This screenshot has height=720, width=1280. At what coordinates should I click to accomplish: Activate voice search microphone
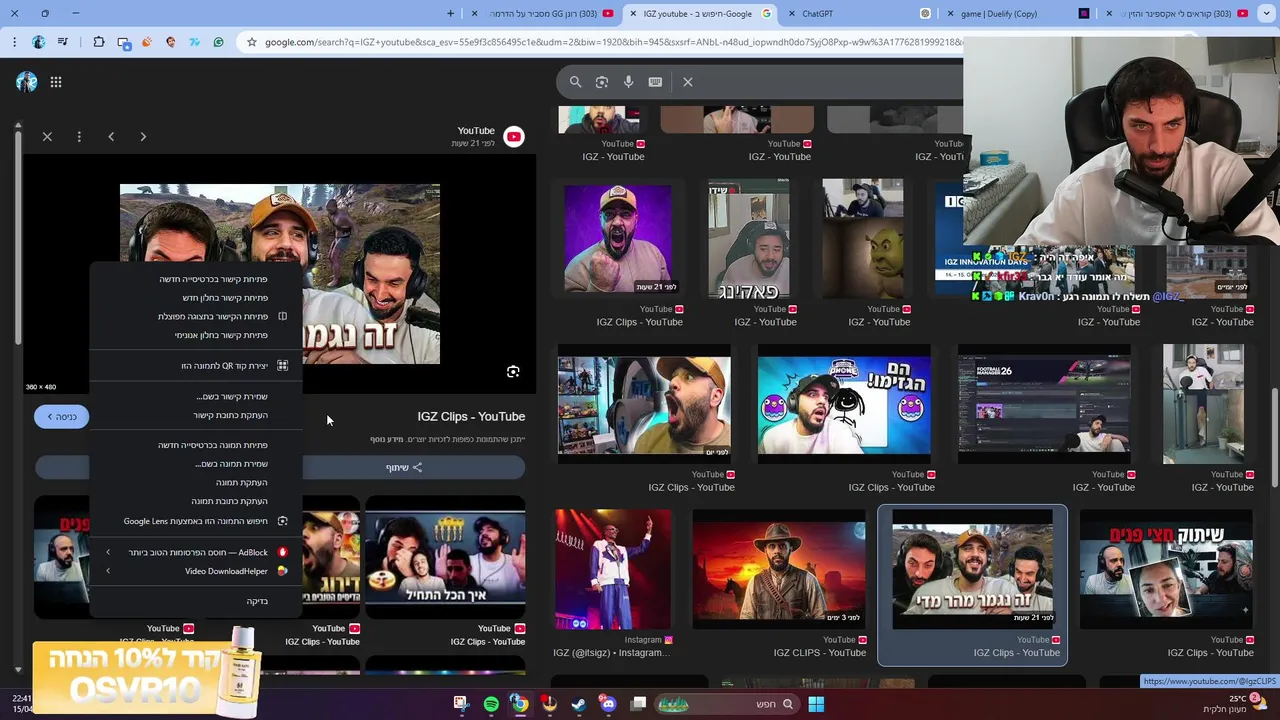pyautogui.click(x=628, y=82)
